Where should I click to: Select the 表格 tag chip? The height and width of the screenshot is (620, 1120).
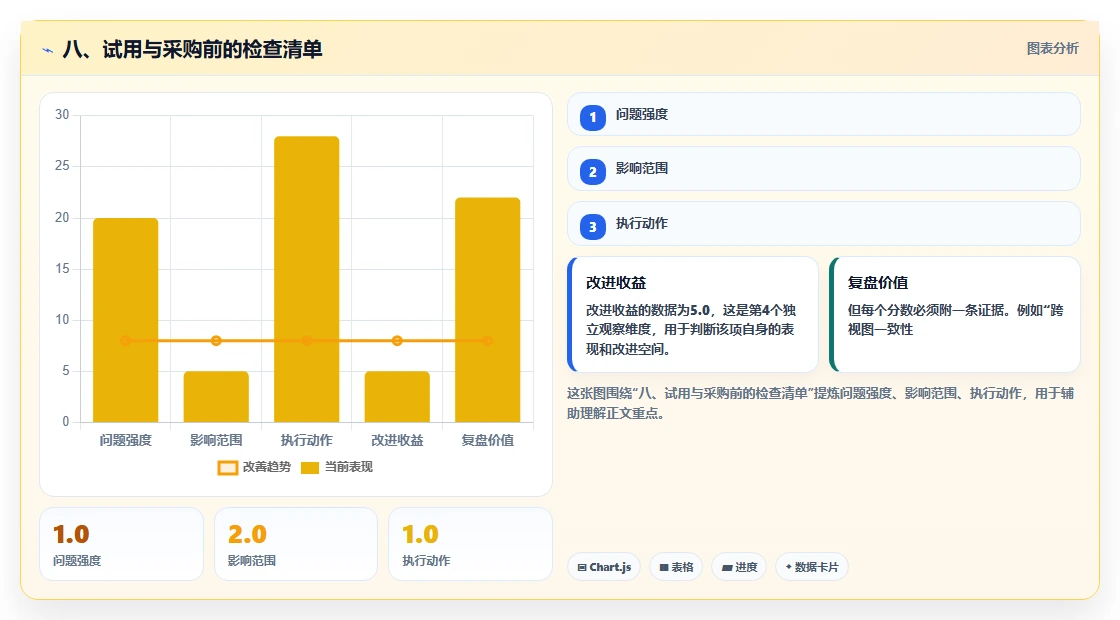click(676, 567)
